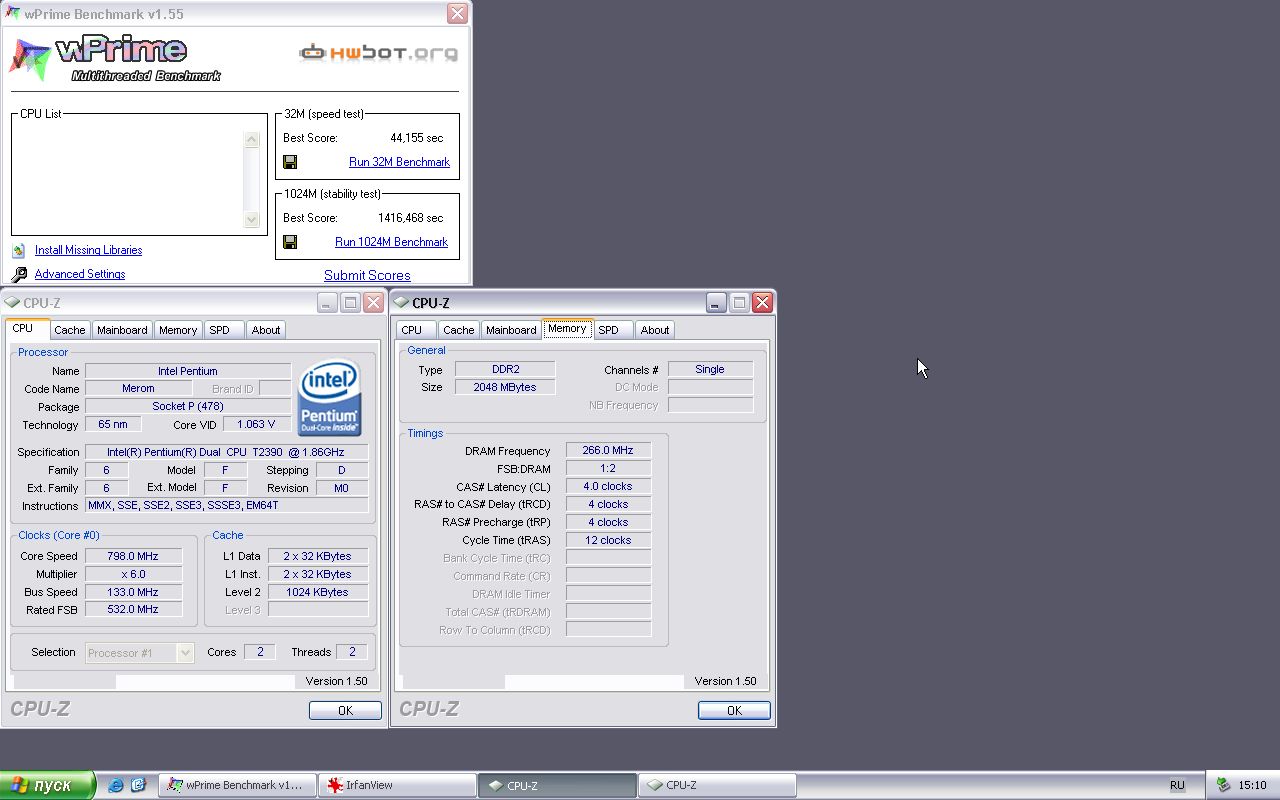The image size is (1280, 800).
Task: Click the Advanced Settings wrench icon
Action: (x=19, y=274)
